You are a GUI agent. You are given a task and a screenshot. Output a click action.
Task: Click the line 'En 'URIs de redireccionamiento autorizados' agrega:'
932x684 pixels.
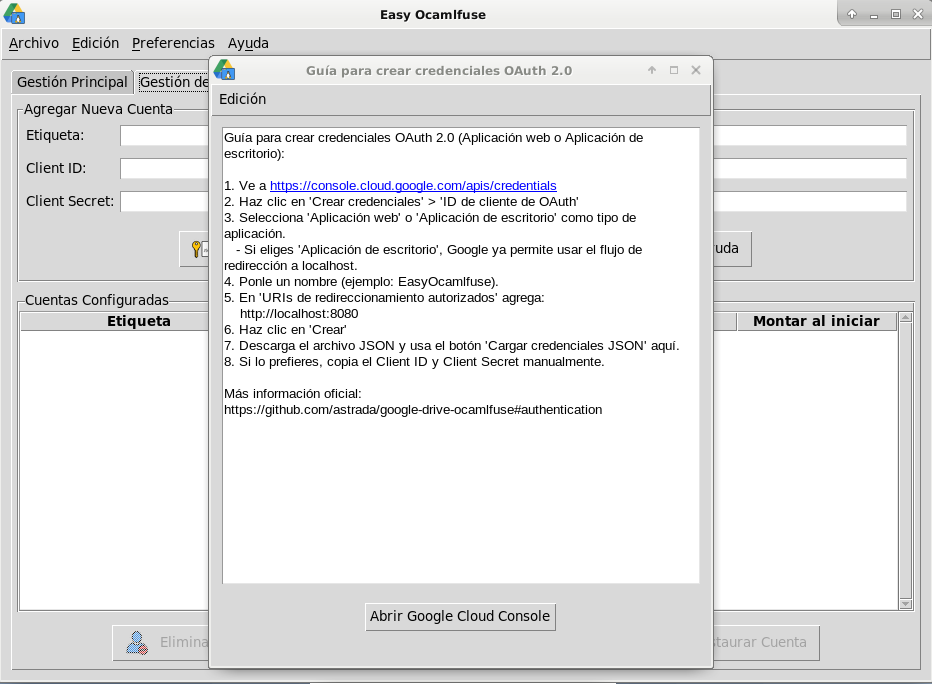point(384,298)
